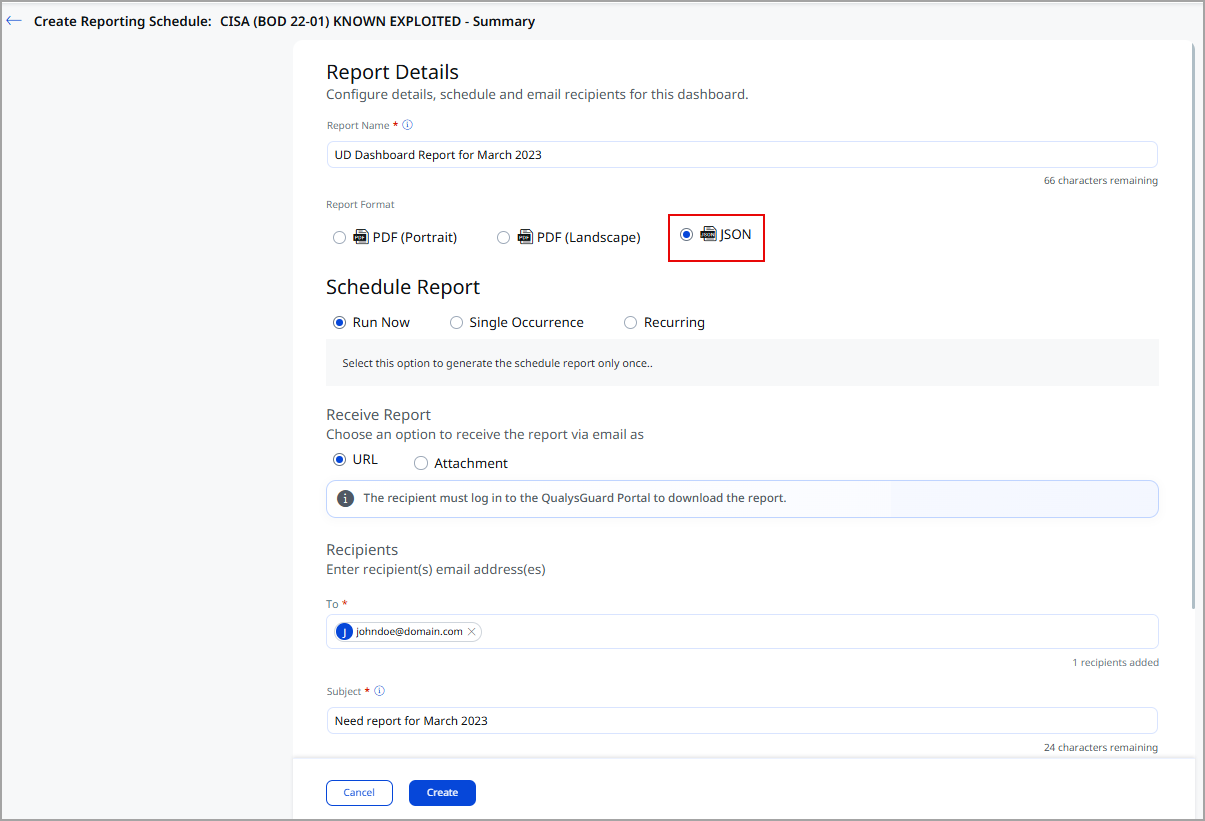Click the "Report Format" label
The height and width of the screenshot is (821, 1205).
(x=360, y=205)
